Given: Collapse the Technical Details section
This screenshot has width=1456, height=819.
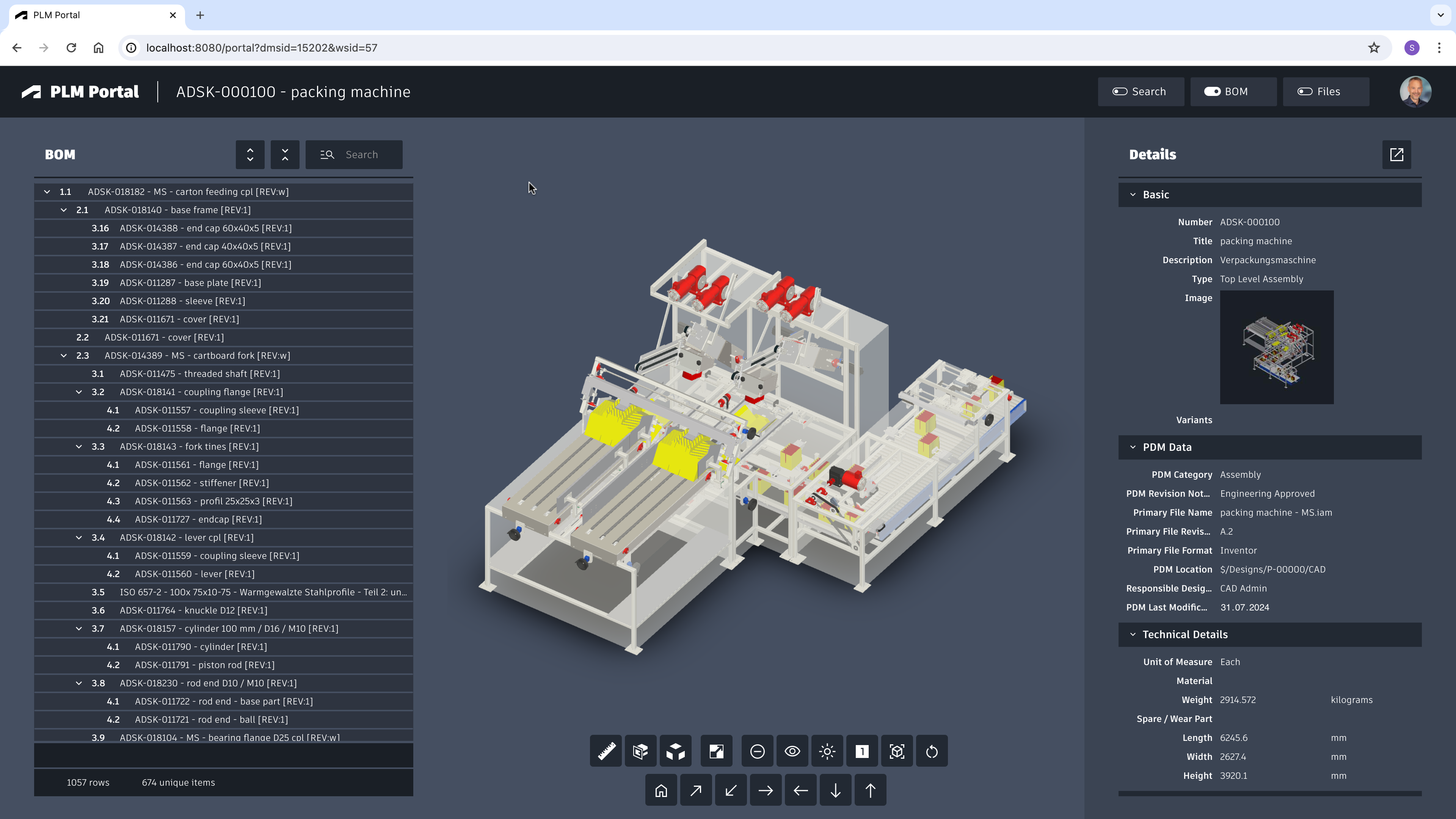Looking at the screenshot, I should click(x=1133, y=634).
